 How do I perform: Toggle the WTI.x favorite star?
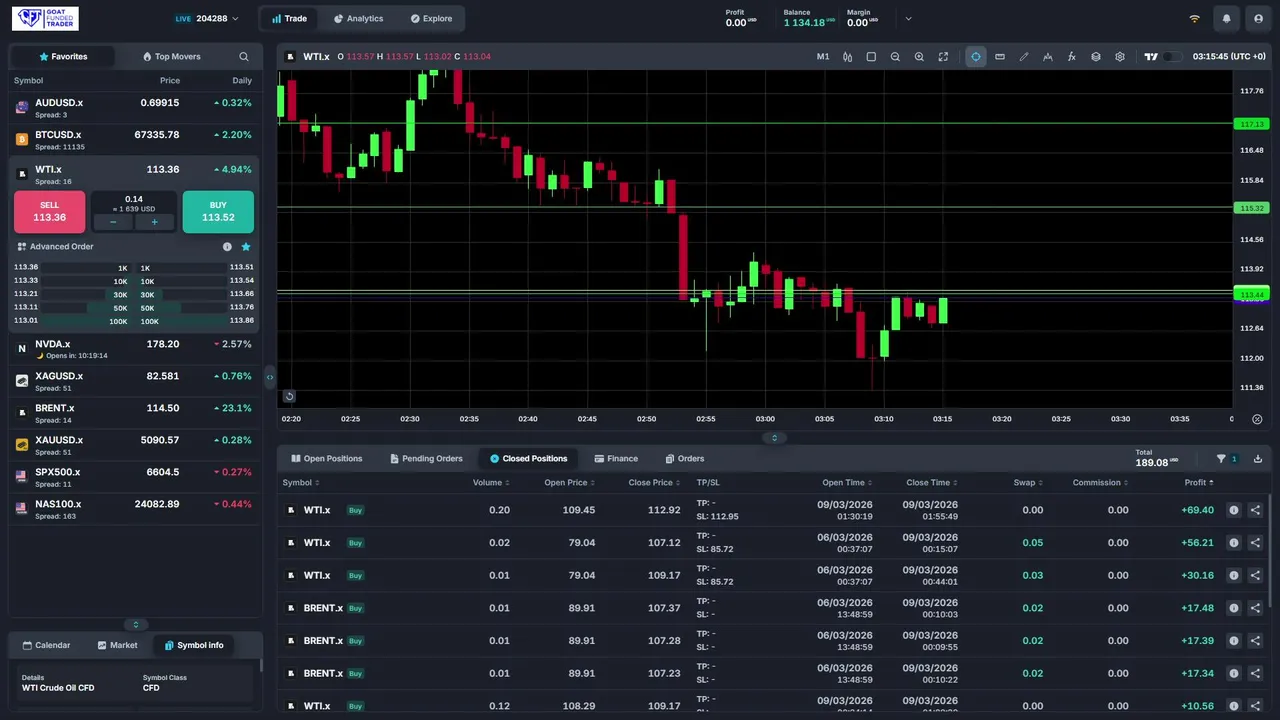(x=246, y=247)
